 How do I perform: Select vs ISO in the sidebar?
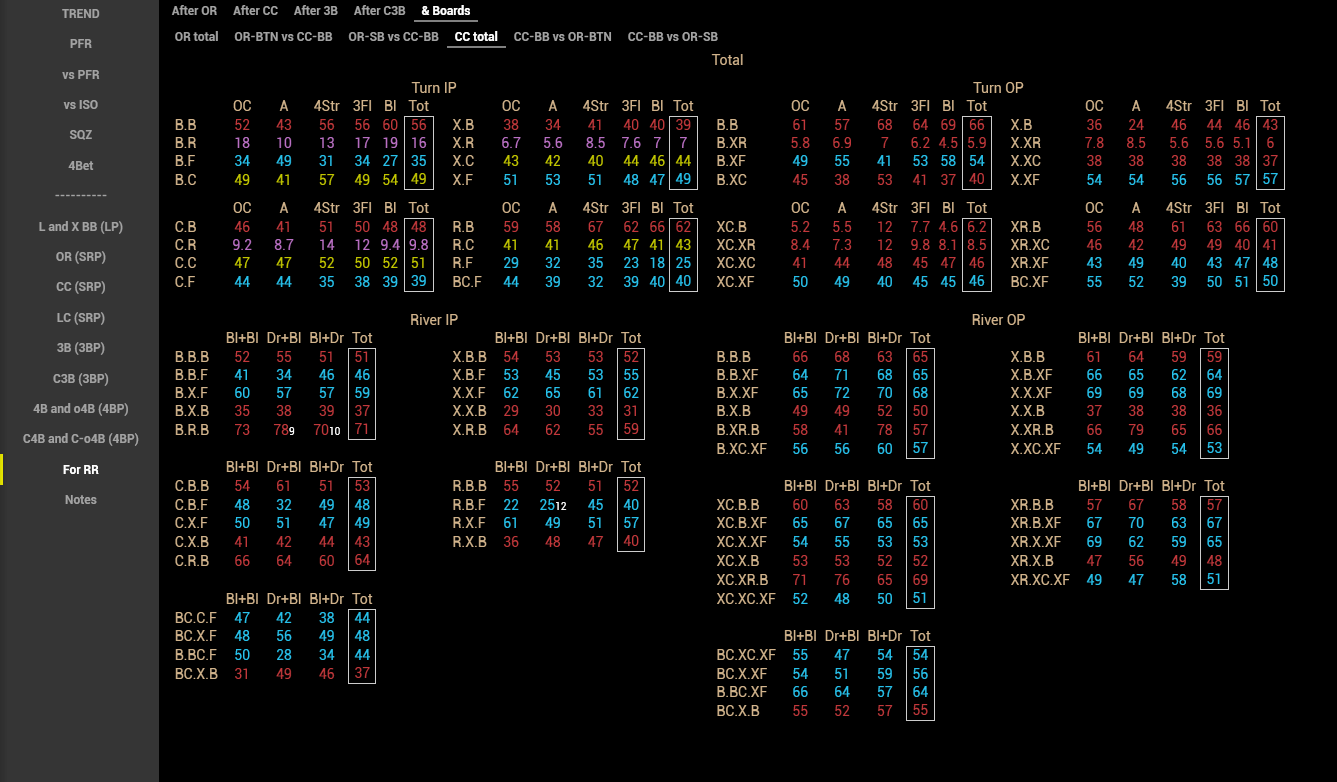80,105
